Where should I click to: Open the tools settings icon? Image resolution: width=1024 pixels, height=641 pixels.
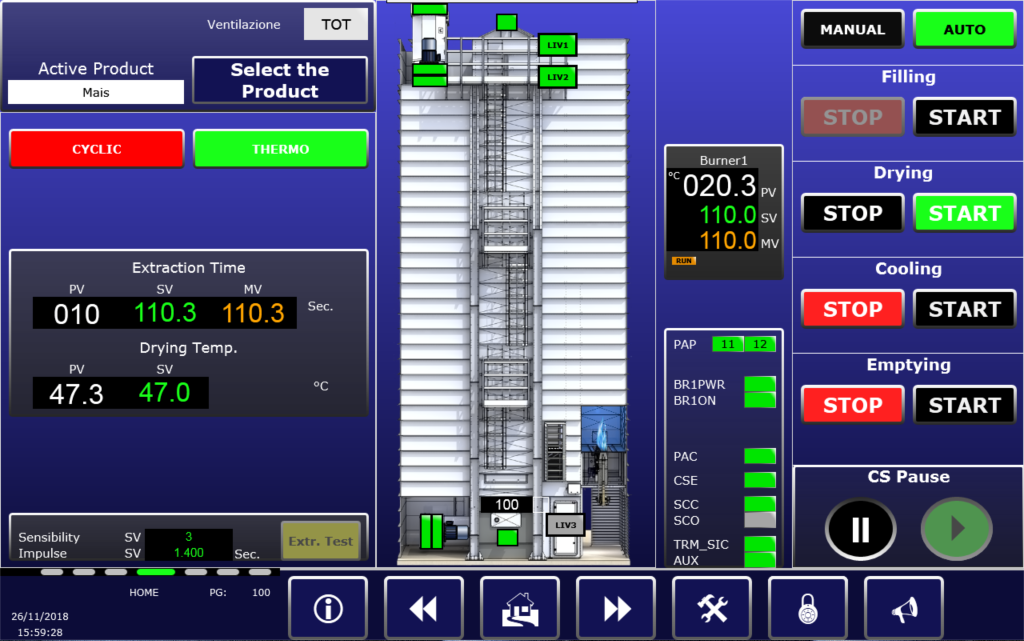(711, 608)
